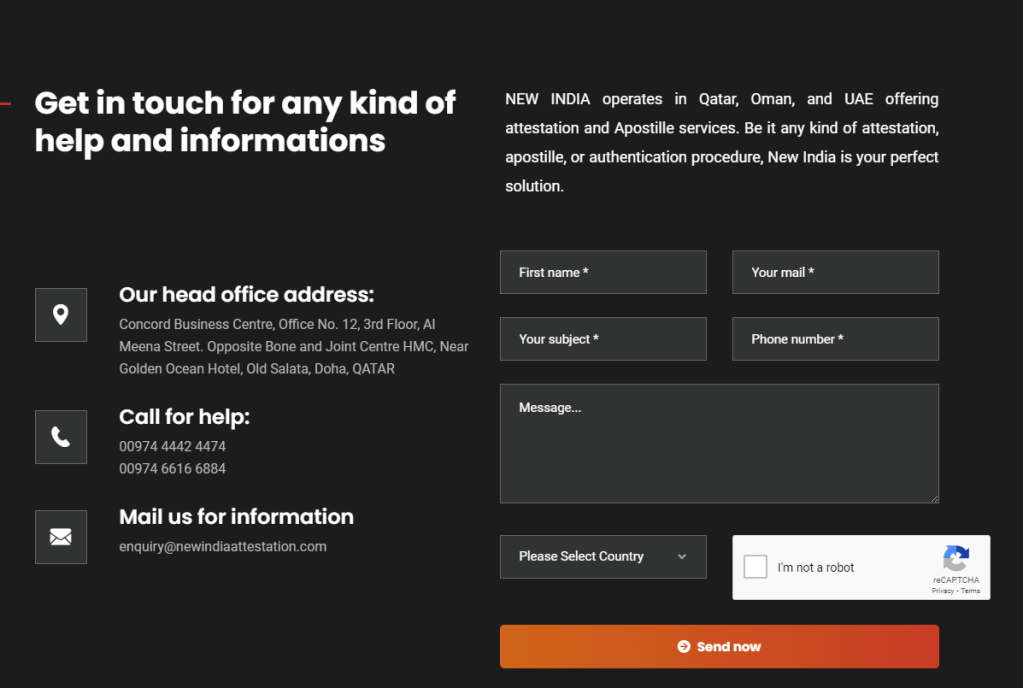Click phone number 00974 4442 4474
This screenshot has height=688, width=1023.
coord(172,446)
